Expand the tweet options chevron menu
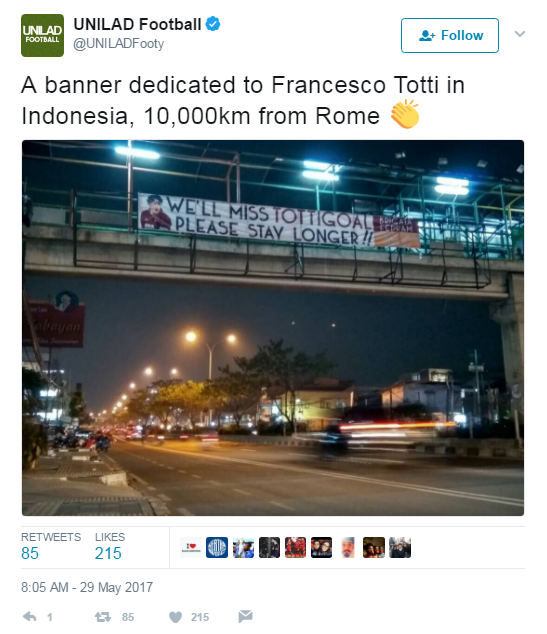This screenshot has height=634, width=547. 520,34
